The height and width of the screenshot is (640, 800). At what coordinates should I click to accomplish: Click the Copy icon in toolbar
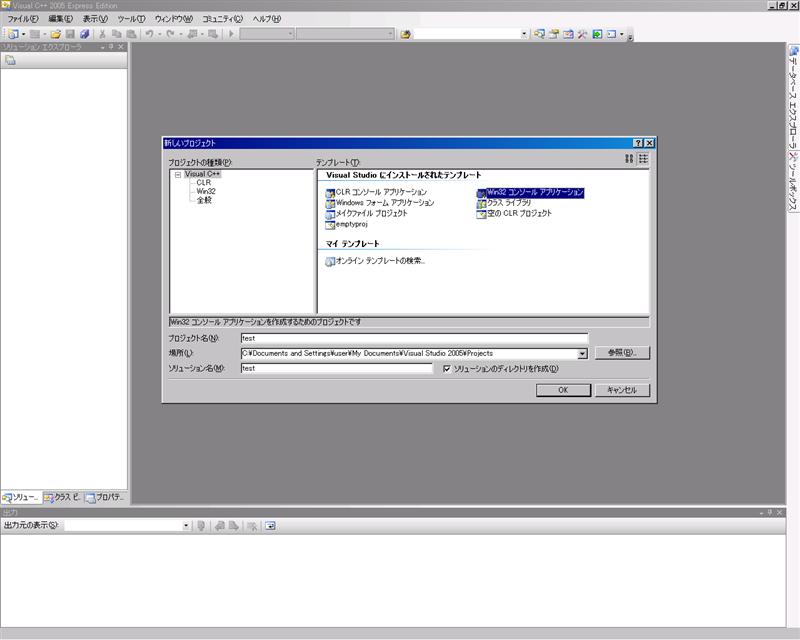117,34
